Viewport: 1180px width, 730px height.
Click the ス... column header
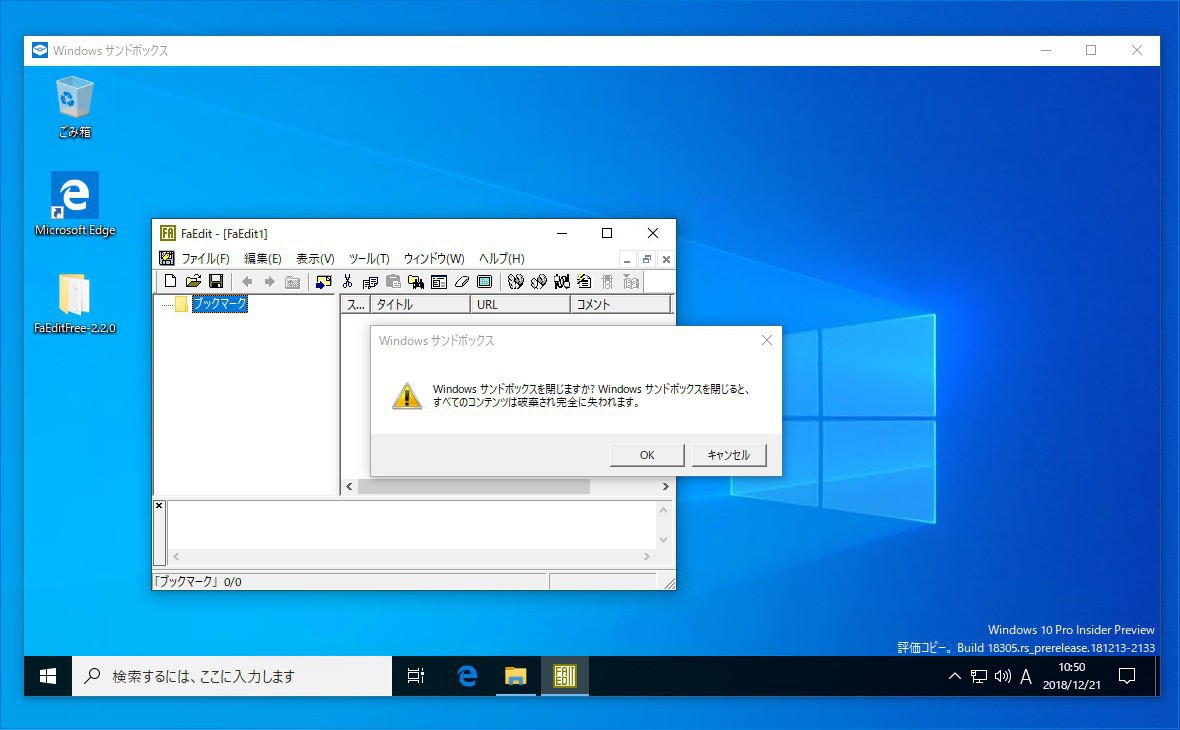355,304
